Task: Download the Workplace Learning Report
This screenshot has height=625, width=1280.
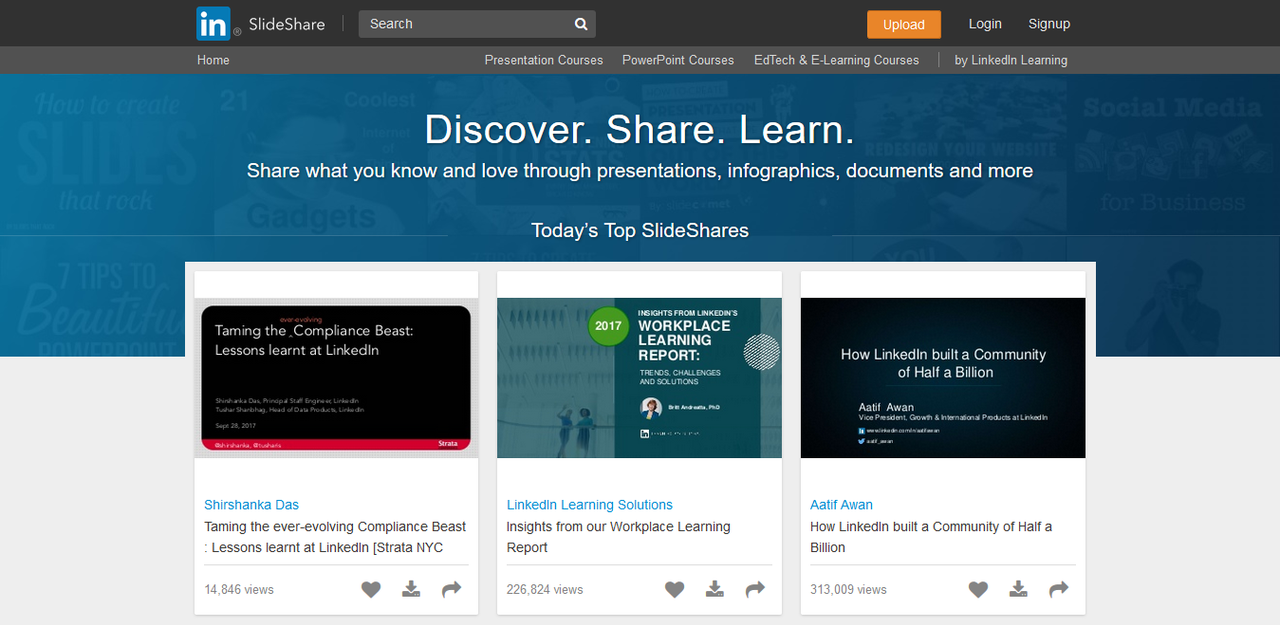Action: 715,589
